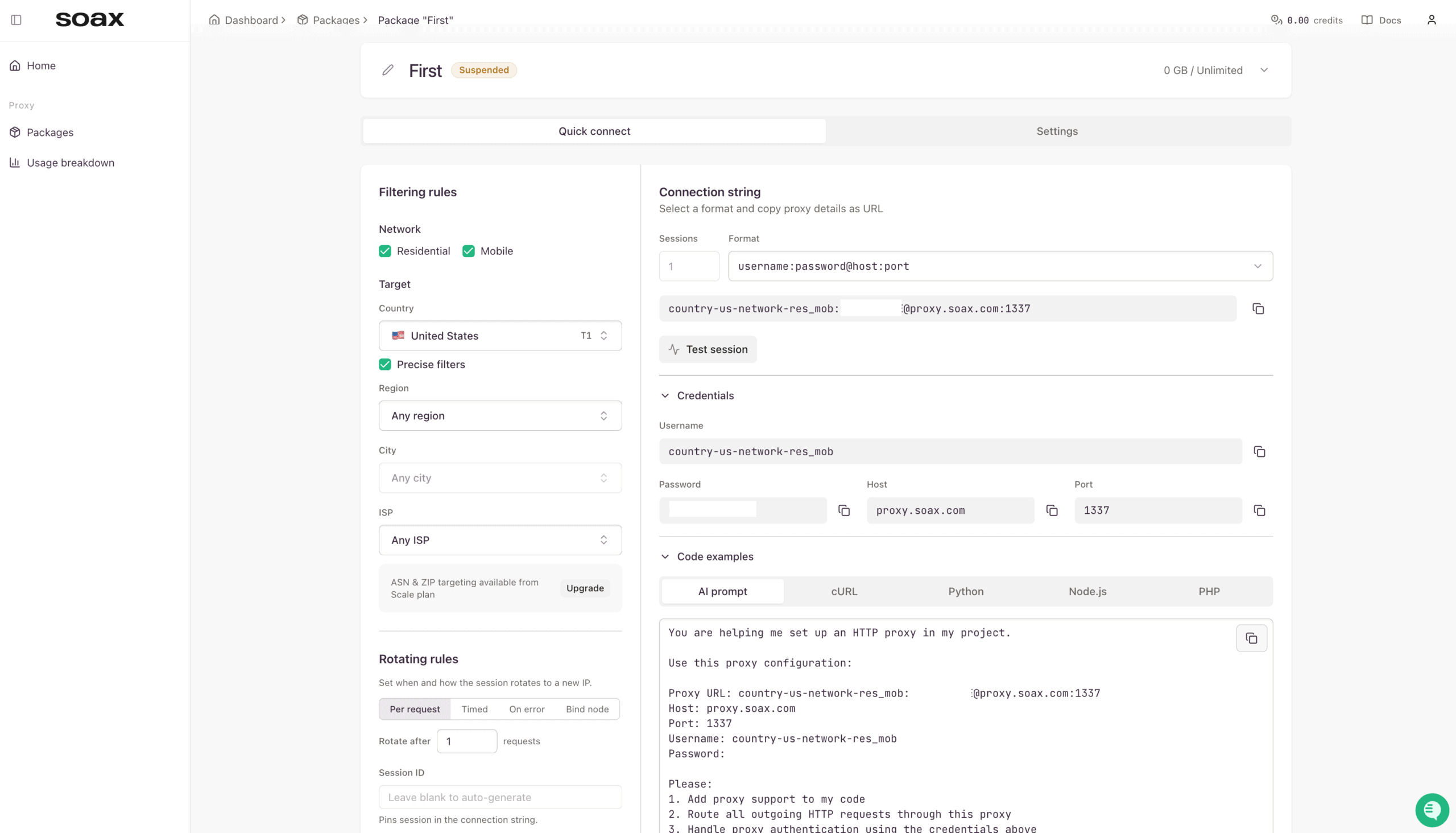Click the Home sidebar house icon

[15, 66]
